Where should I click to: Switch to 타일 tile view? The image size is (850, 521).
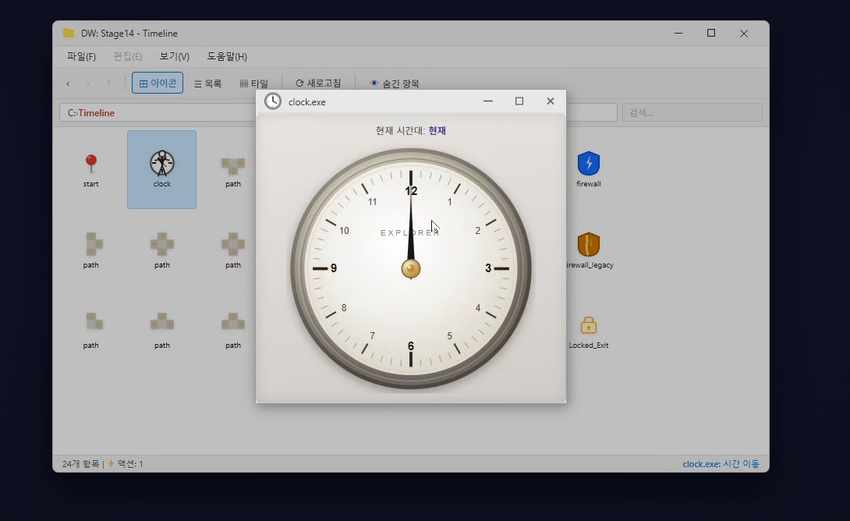pos(254,83)
